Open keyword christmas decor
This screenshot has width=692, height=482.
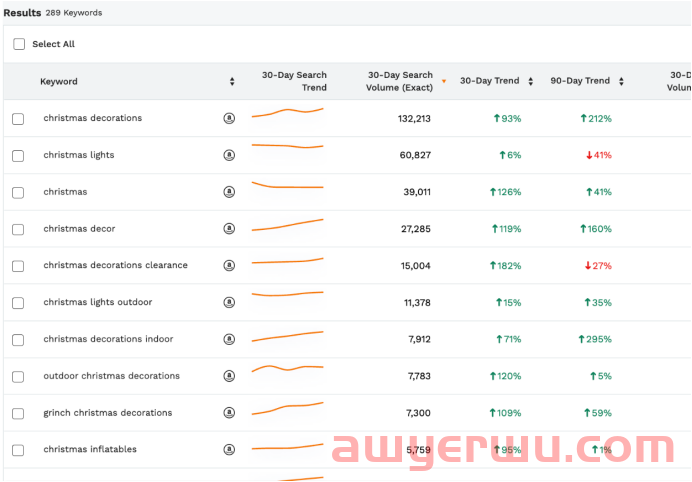pyautogui.click(x=79, y=229)
